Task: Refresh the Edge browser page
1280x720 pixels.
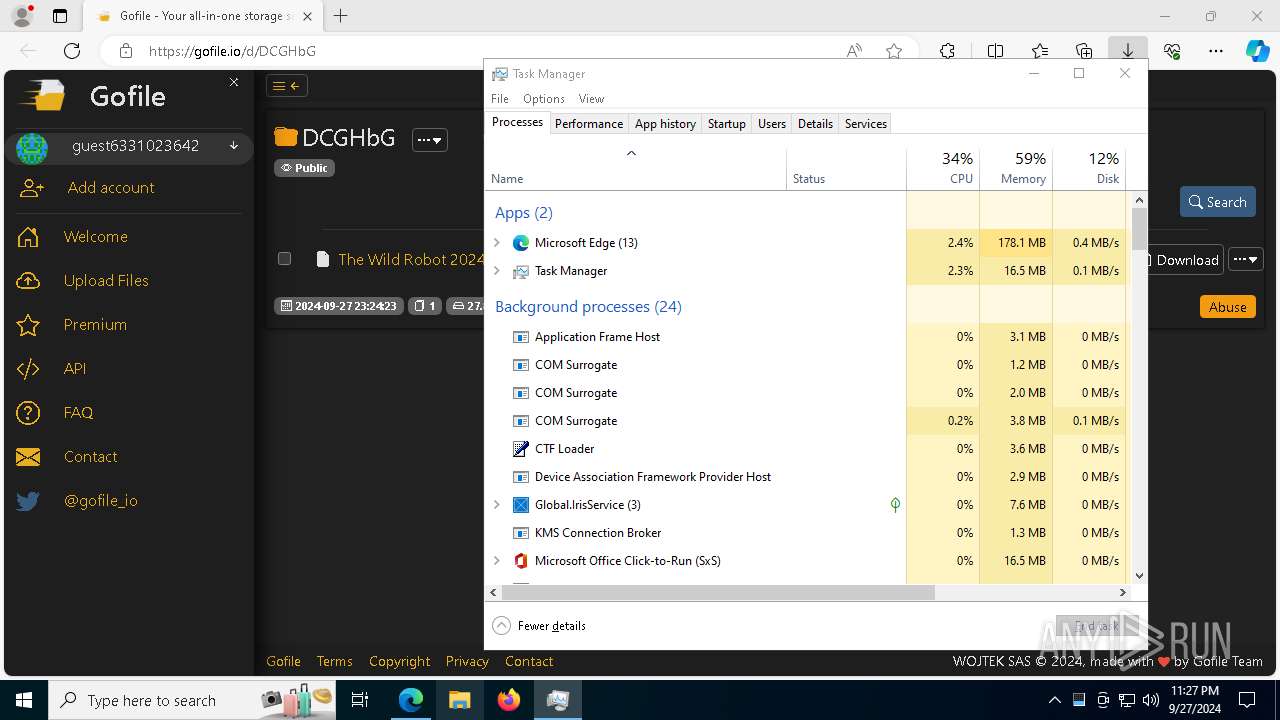Action: 72,51
